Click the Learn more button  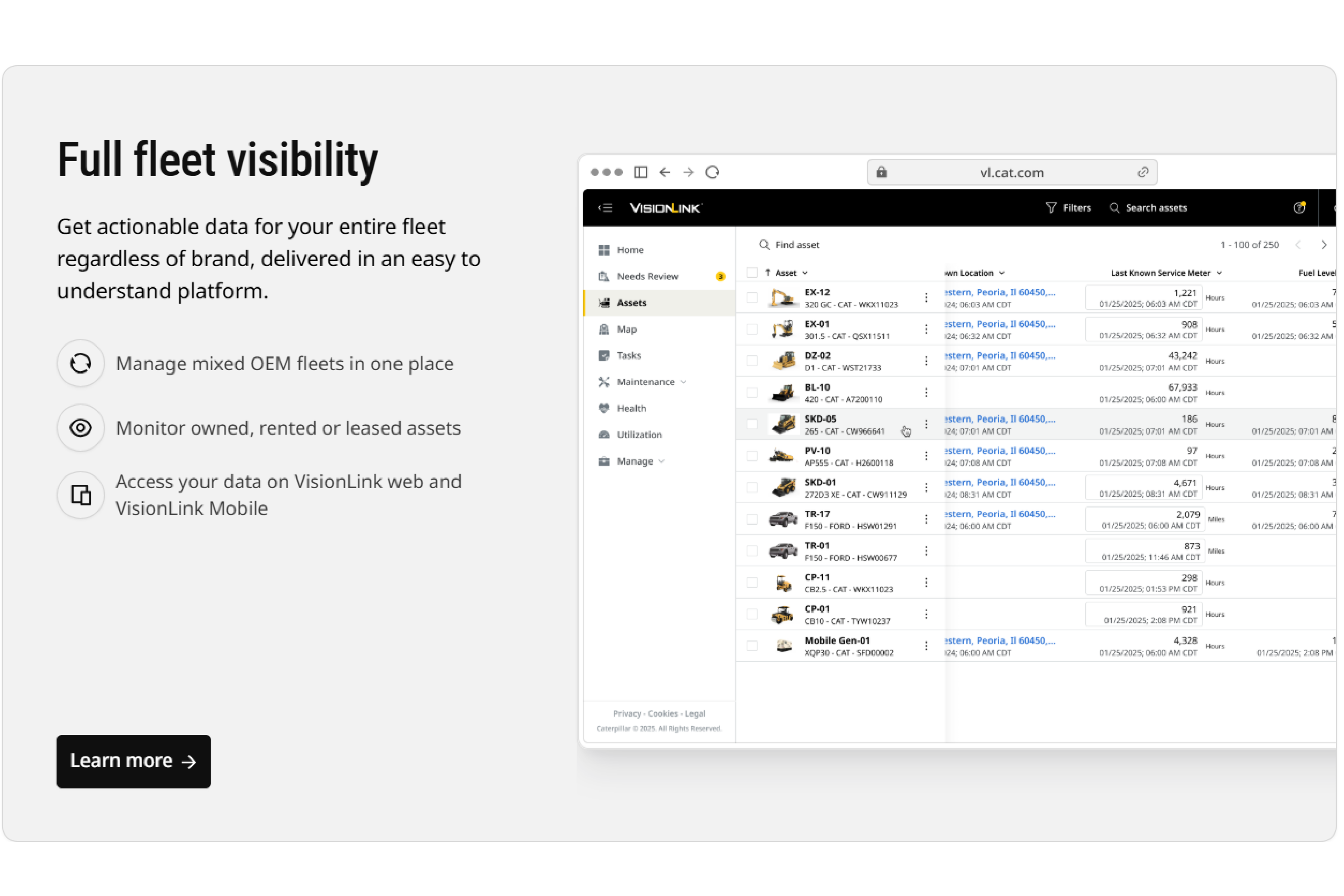pos(134,761)
